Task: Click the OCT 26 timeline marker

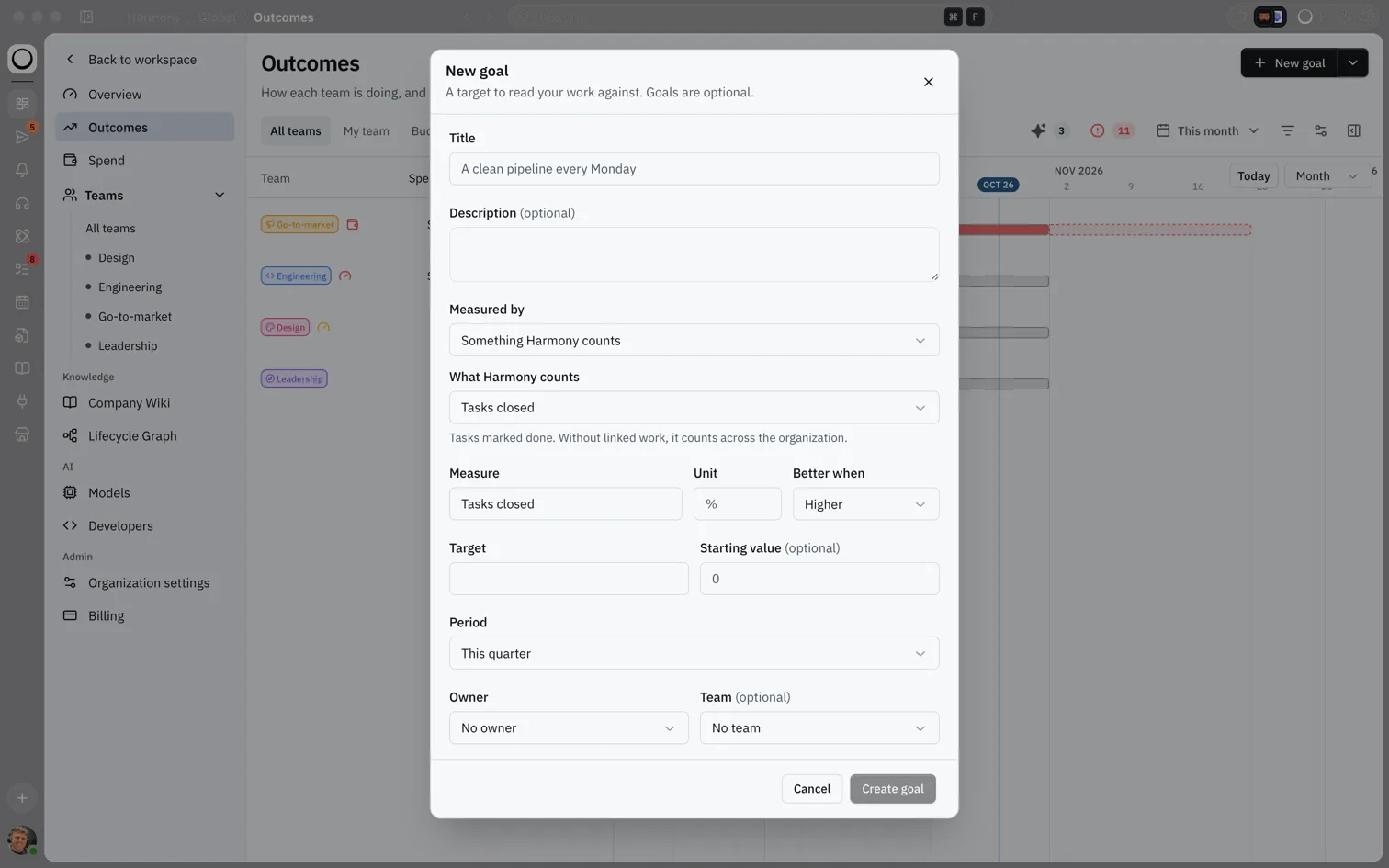Action: (x=999, y=185)
